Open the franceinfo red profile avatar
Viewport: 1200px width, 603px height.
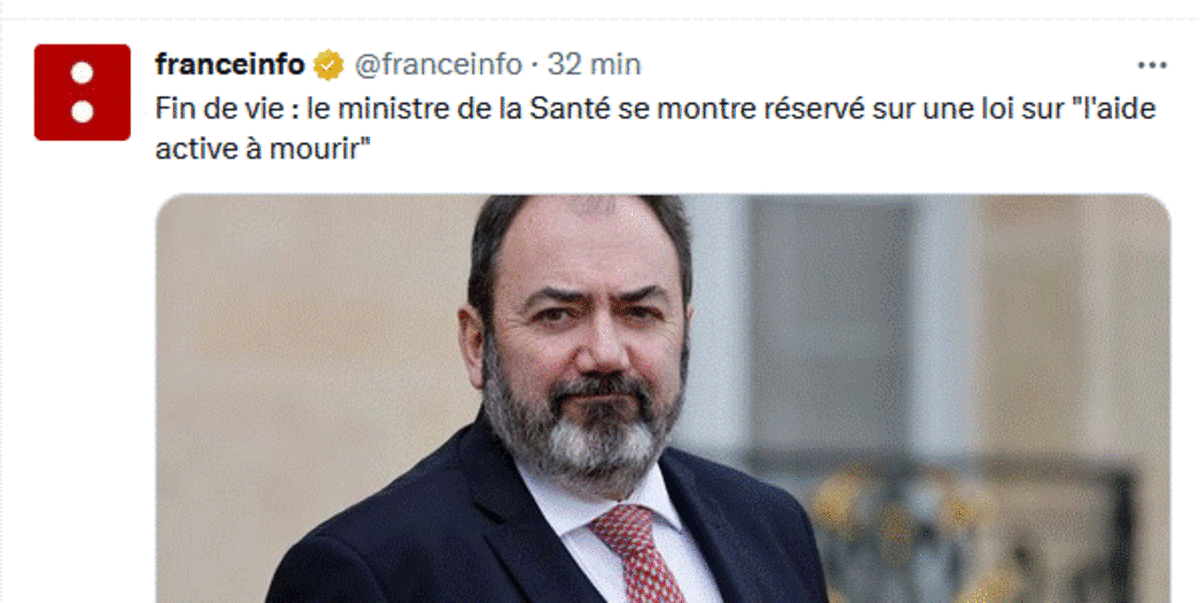(x=82, y=92)
